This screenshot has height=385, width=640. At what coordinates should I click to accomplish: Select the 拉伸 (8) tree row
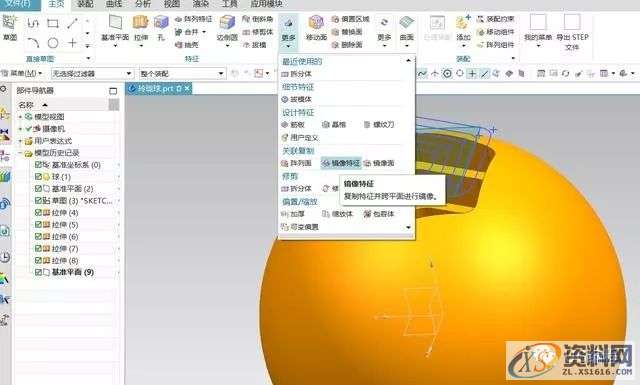(x=65, y=260)
